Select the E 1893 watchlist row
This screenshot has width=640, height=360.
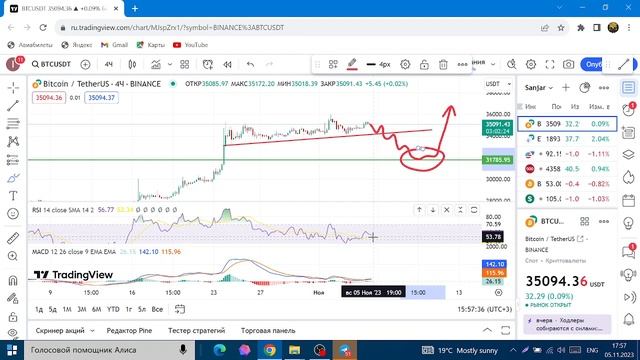click(x=567, y=139)
